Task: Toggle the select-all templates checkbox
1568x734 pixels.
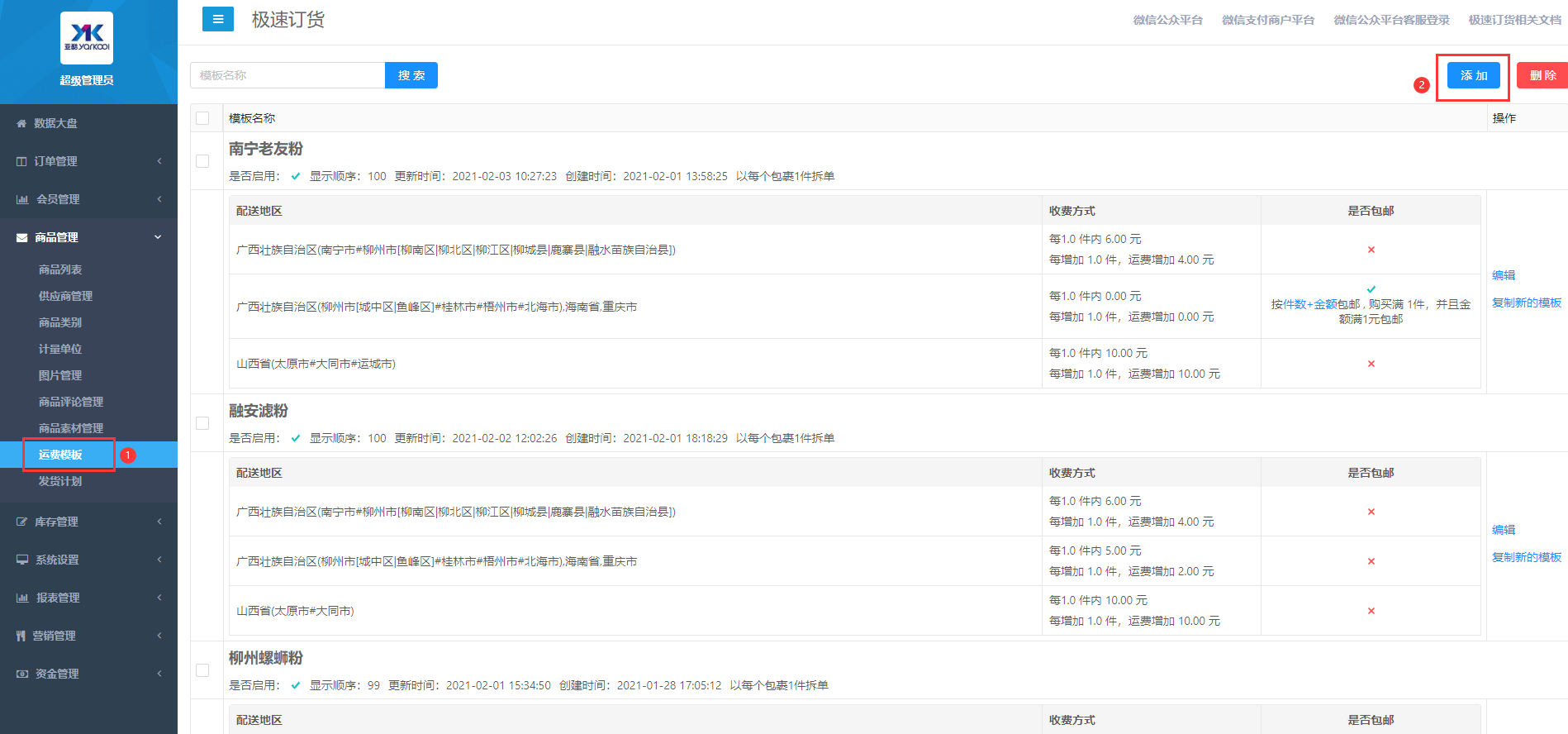Action: [202, 118]
